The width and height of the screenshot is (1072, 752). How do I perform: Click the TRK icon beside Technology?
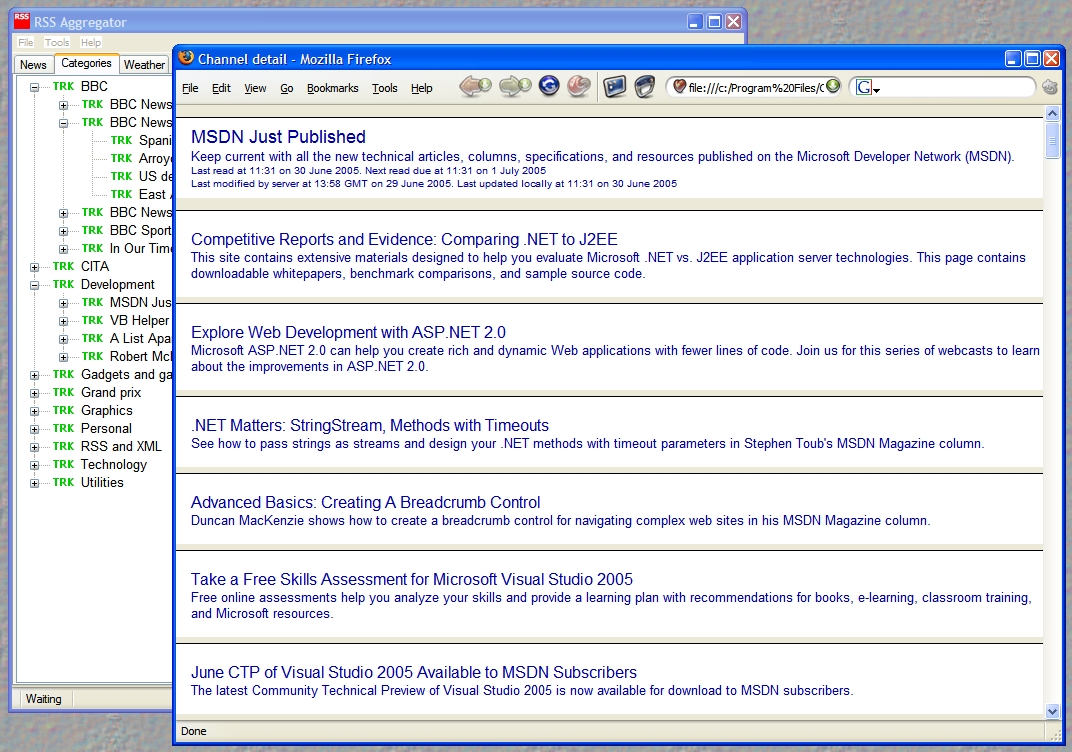64,464
